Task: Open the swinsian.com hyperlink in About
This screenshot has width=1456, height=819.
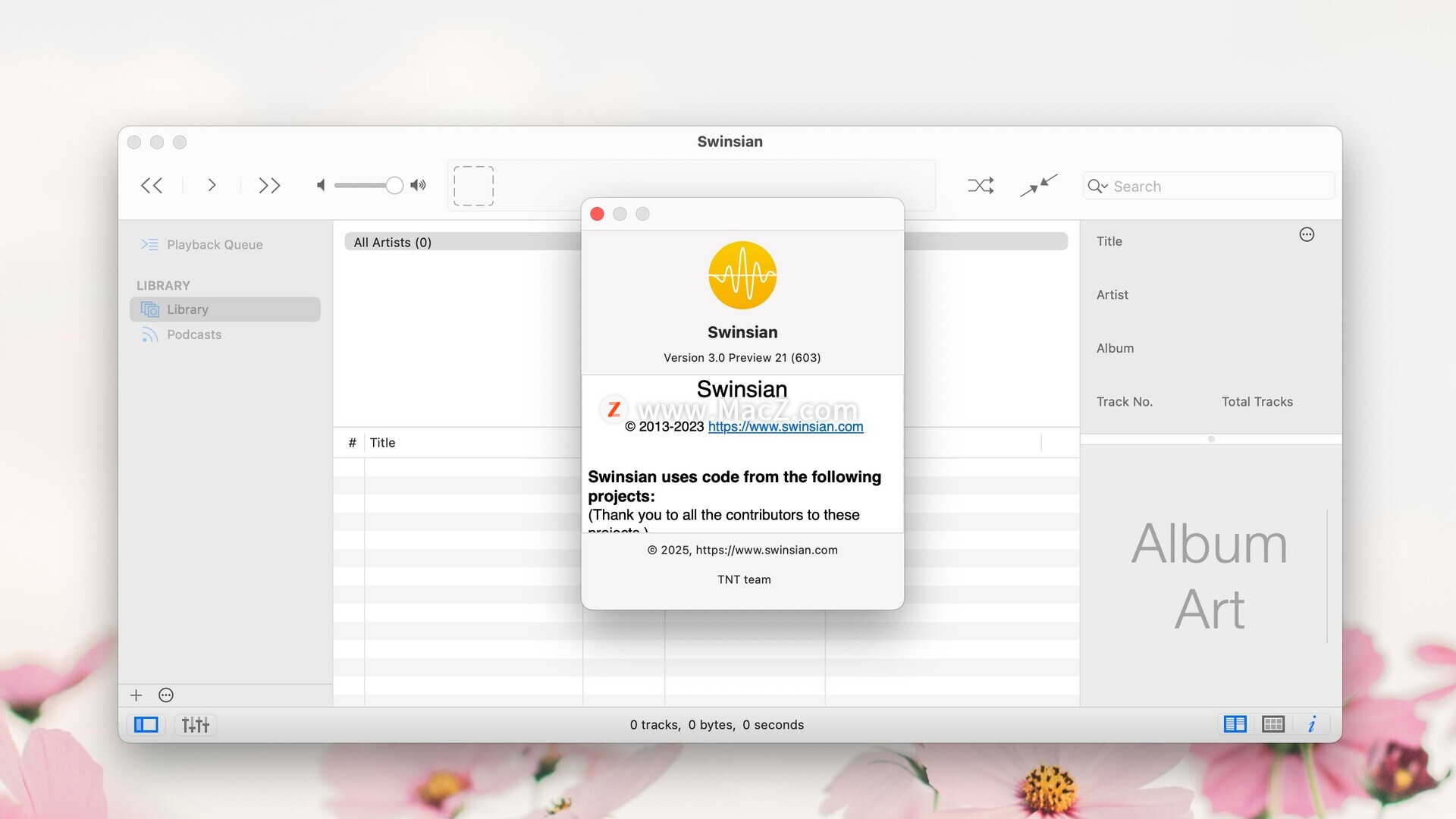Action: click(786, 427)
